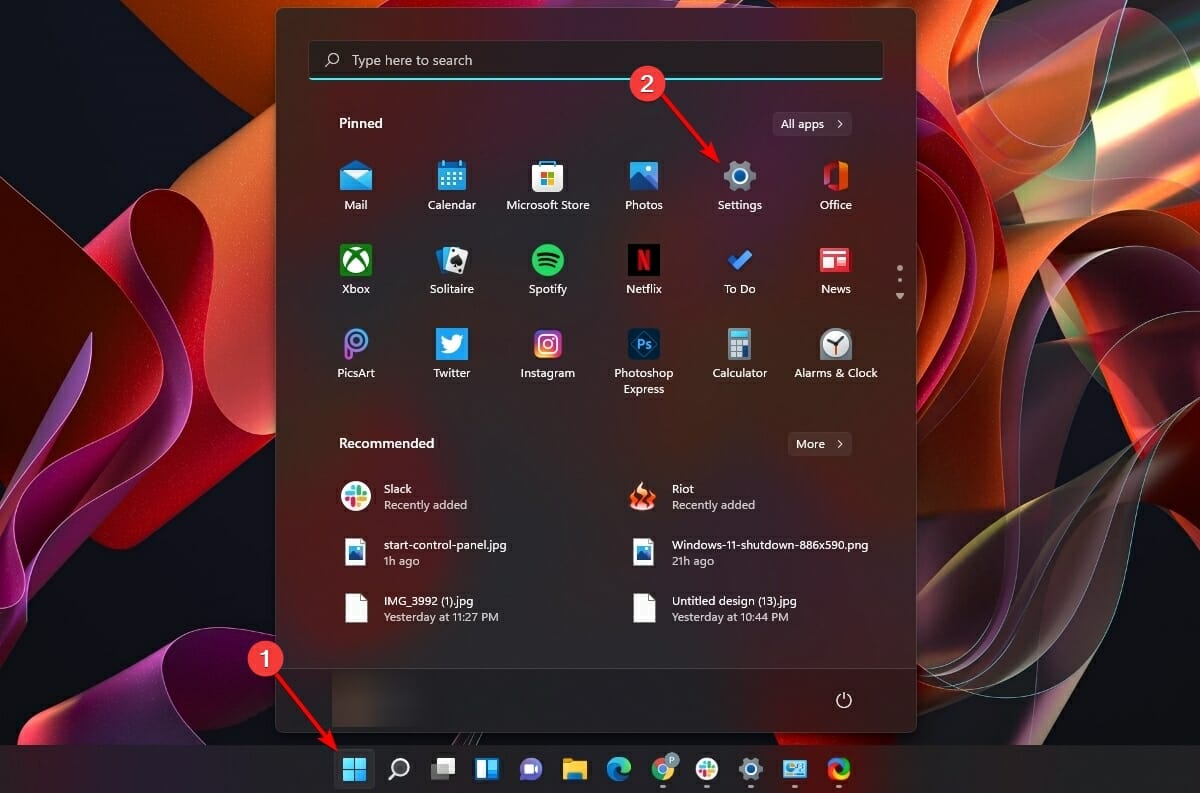This screenshot has height=793, width=1200.
Task: Launch Instagram
Action: pyautogui.click(x=548, y=354)
